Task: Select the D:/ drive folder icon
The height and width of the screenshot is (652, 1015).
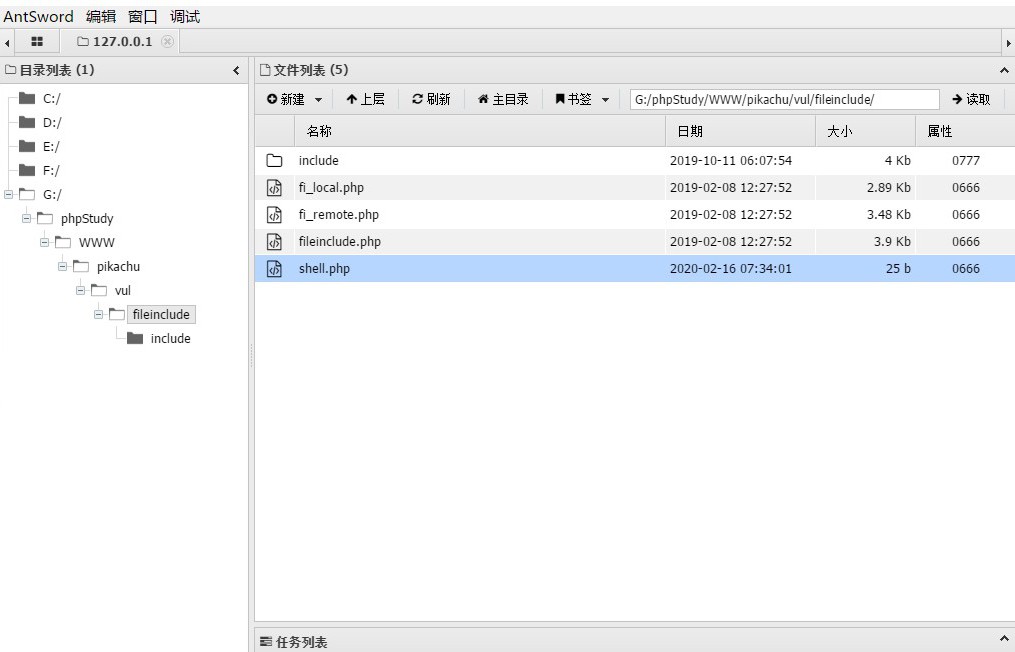Action: pyautogui.click(x=27, y=122)
